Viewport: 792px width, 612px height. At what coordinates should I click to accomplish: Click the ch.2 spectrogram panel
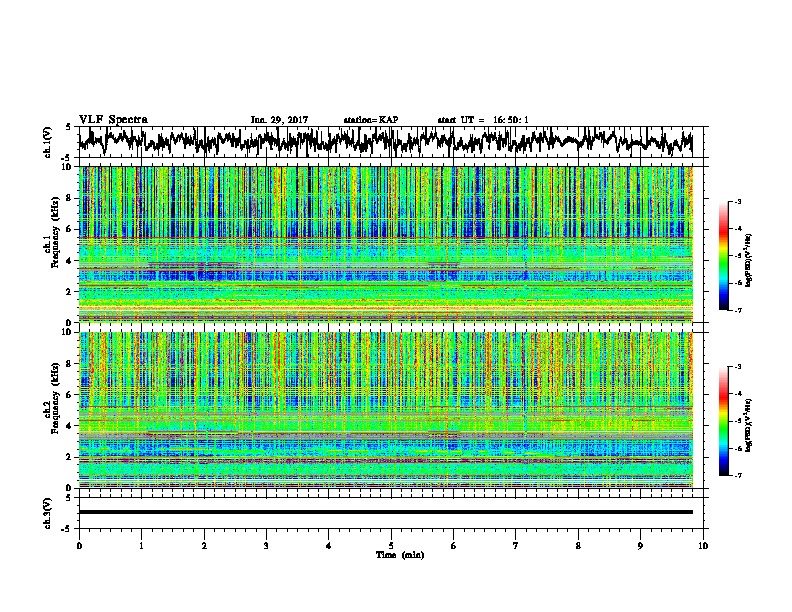385,410
